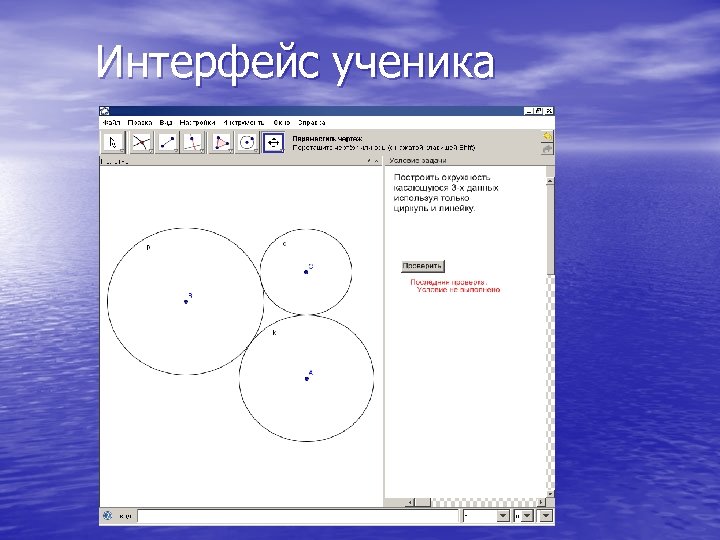The width and height of the screenshot is (720, 540).
Task: Maximize the application window
Action: click(x=539, y=111)
